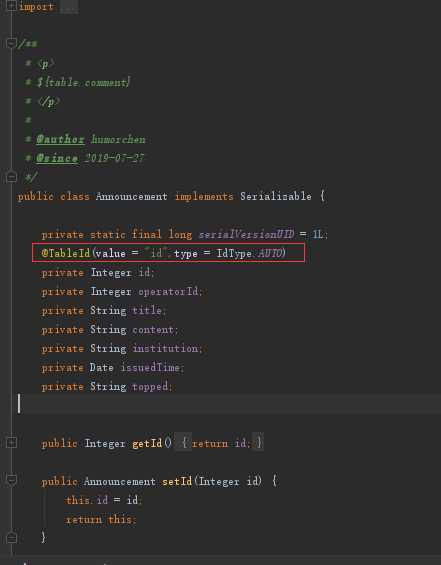Screen dimensions: 441x565
Task: Collapse the setId method at its opening marker
Action: point(12,480)
